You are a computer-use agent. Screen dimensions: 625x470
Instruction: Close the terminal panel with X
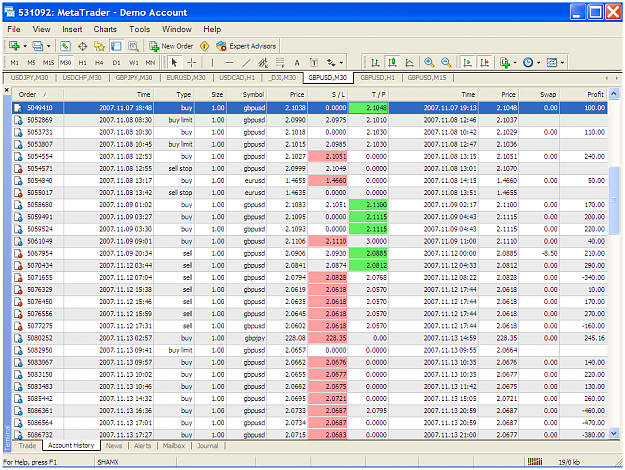click(6, 90)
